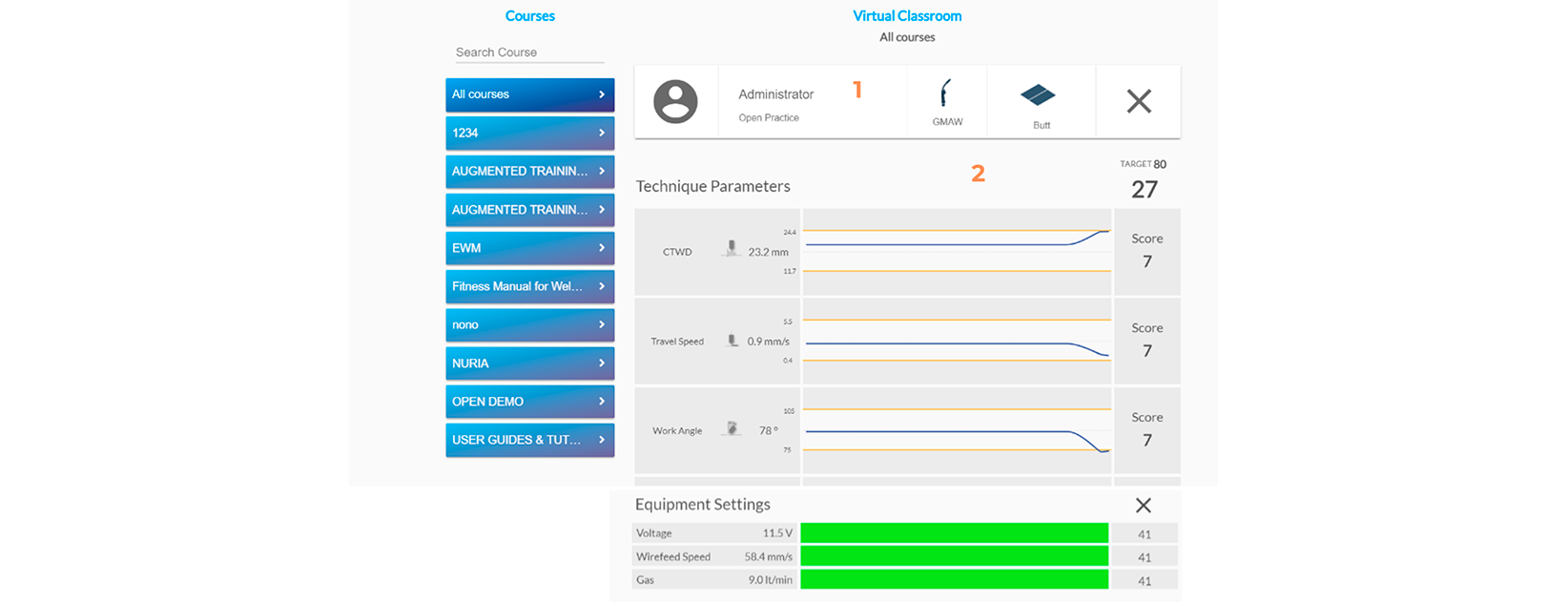
Task: Click the Work Angle parameter icon
Action: (x=732, y=429)
